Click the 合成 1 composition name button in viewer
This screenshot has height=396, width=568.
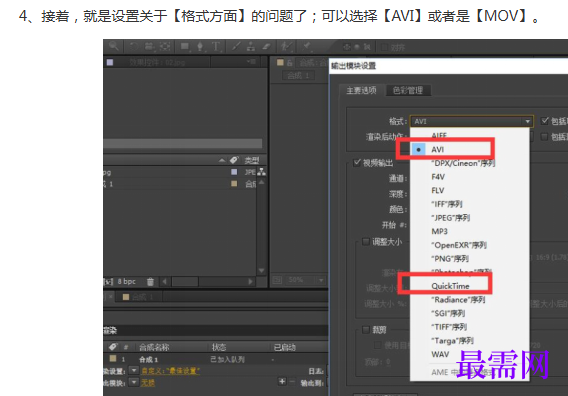298,76
